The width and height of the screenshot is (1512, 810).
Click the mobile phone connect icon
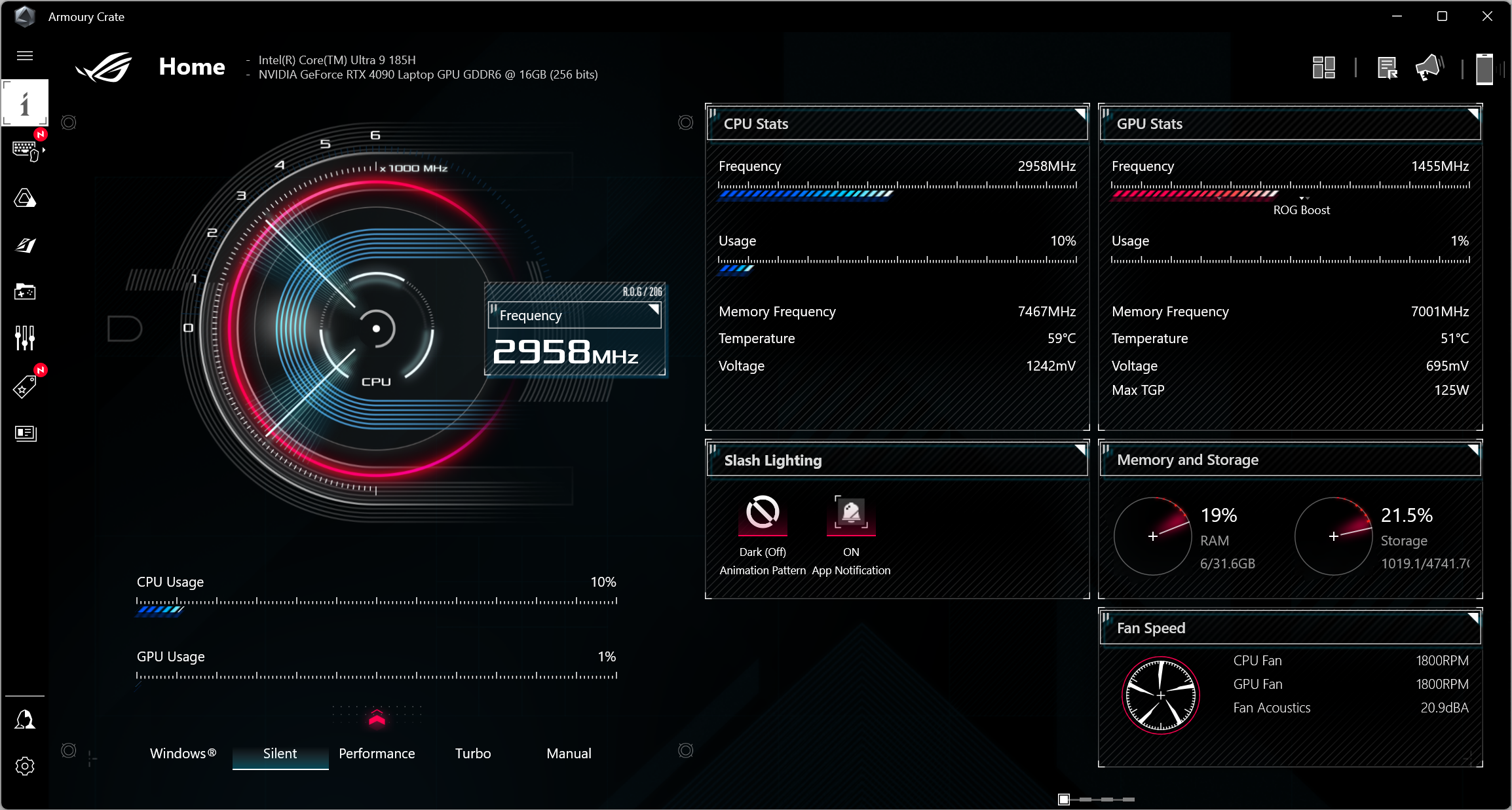1484,69
